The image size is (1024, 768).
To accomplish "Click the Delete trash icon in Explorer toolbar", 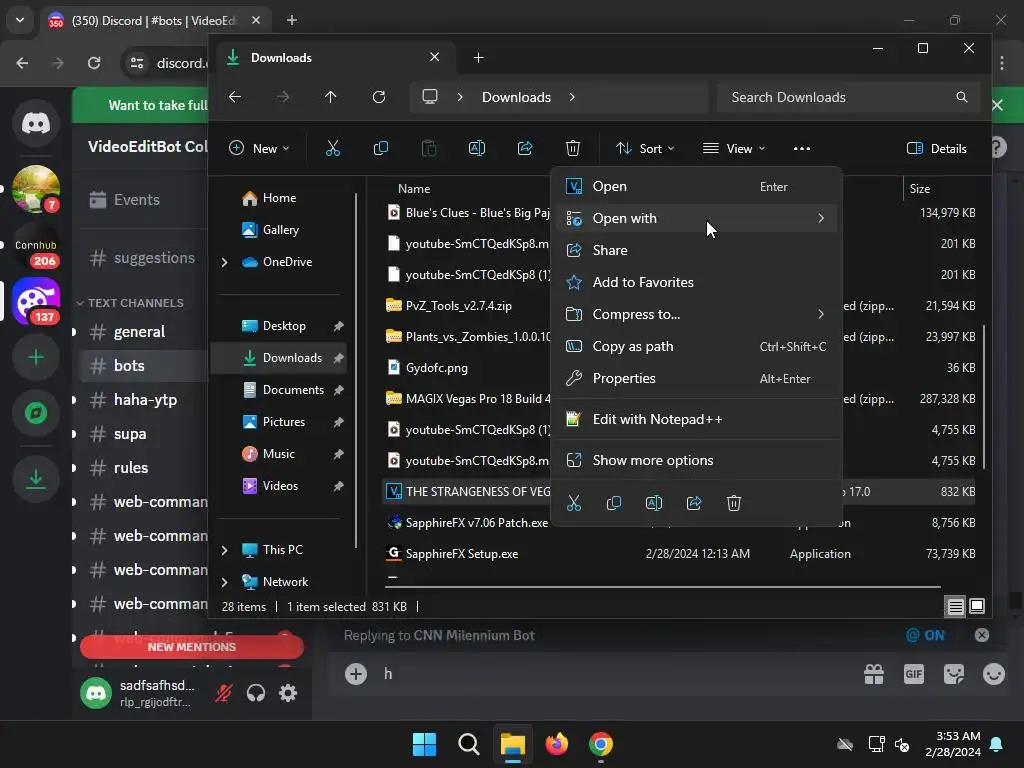I will click(x=573, y=149).
